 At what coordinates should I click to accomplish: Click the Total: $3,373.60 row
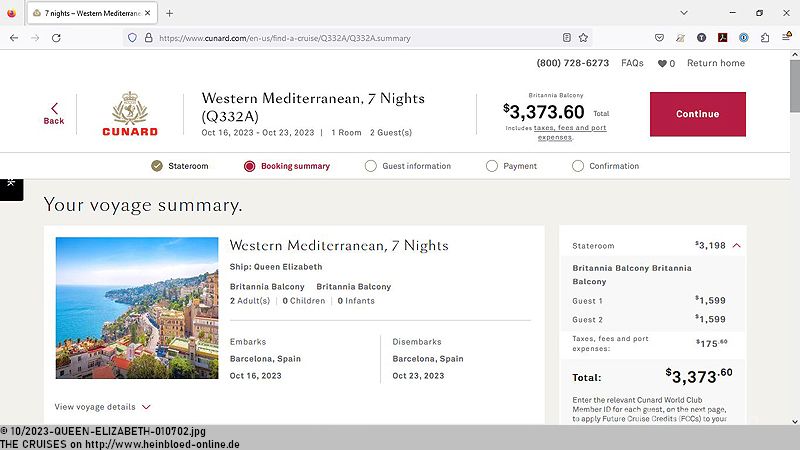pos(652,377)
